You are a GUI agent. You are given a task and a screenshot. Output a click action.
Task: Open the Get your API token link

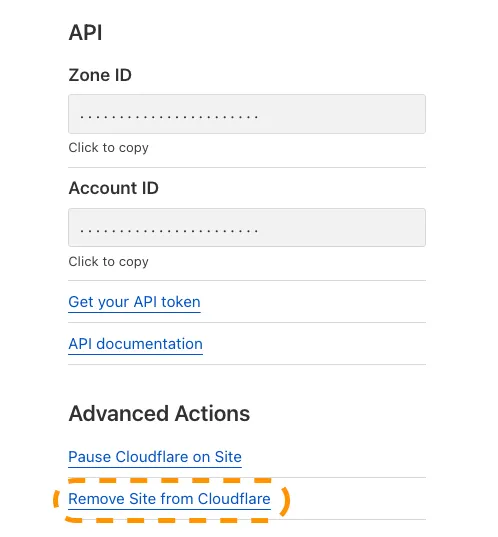[x=134, y=302]
